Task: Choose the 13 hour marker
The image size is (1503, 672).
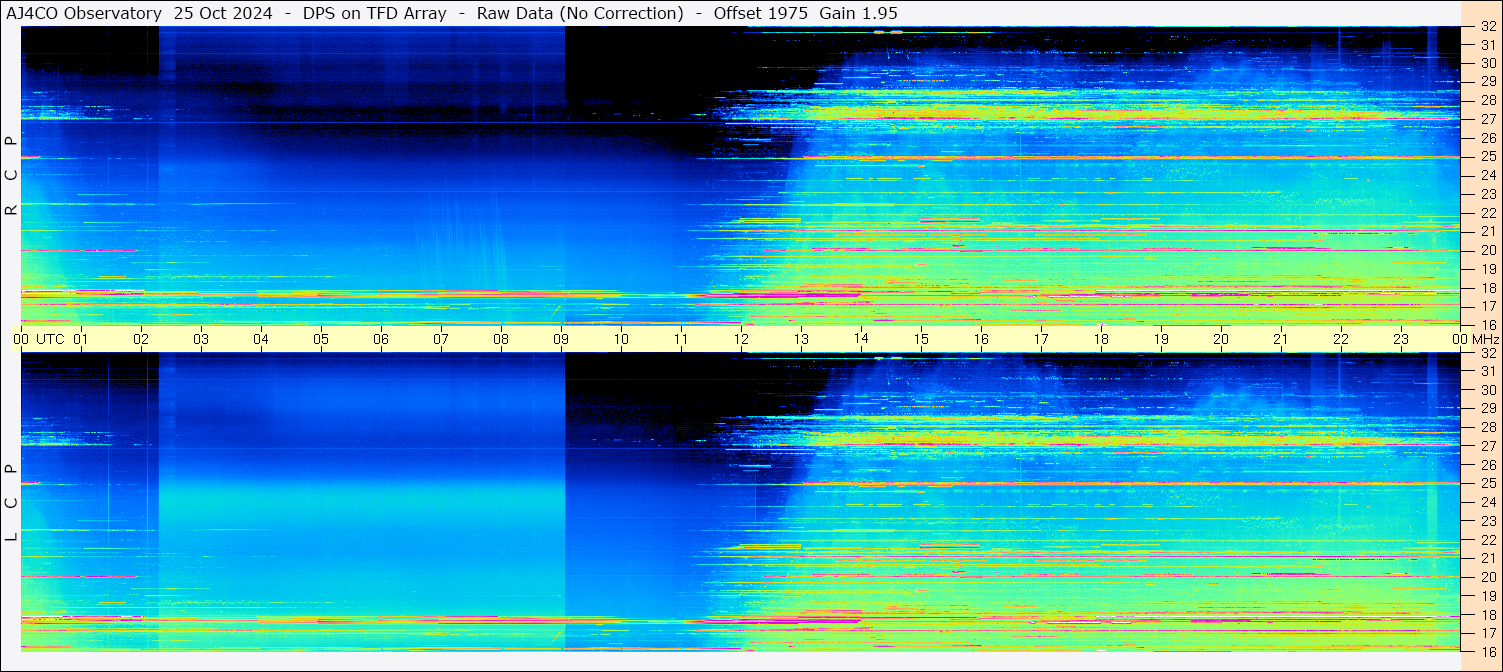Action: 801,339
